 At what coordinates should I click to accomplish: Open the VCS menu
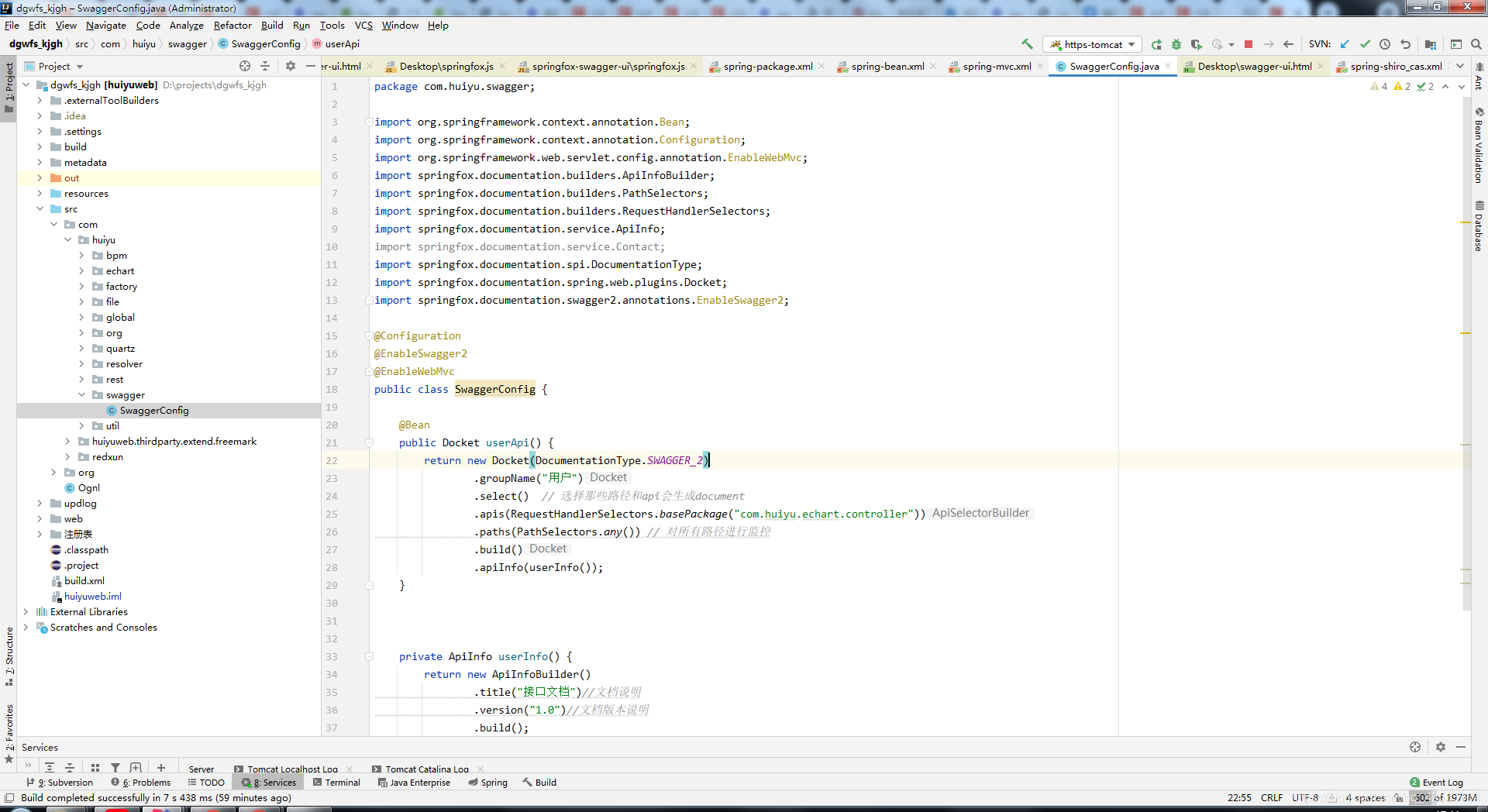point(363,25)
